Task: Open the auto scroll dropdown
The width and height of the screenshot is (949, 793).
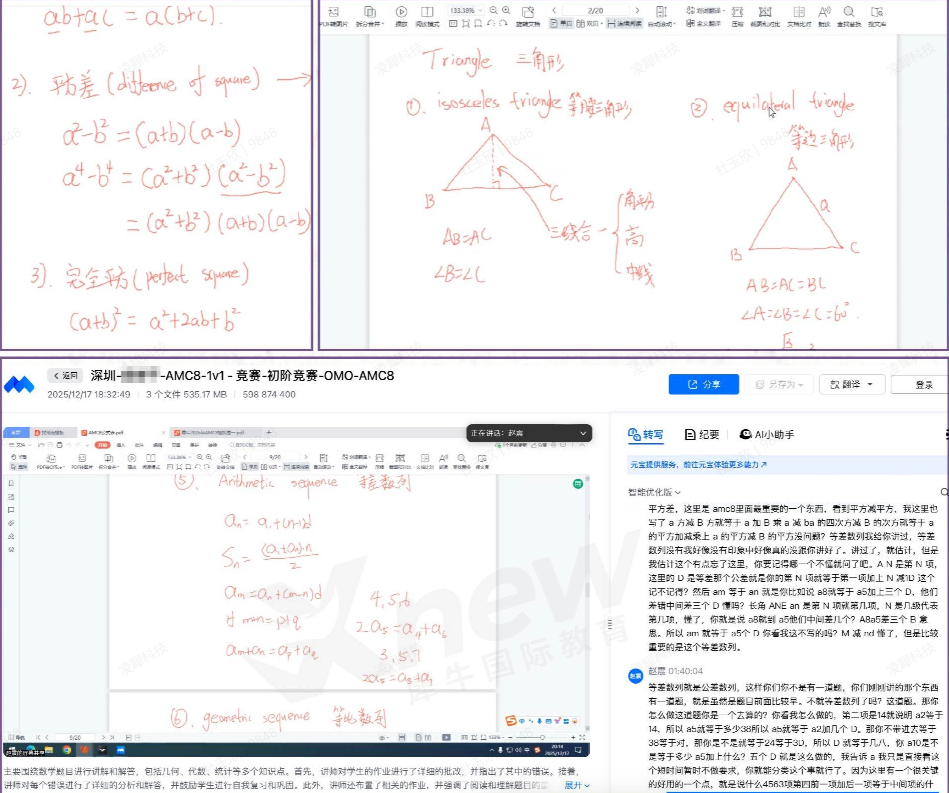Action: tap(662, 16)
